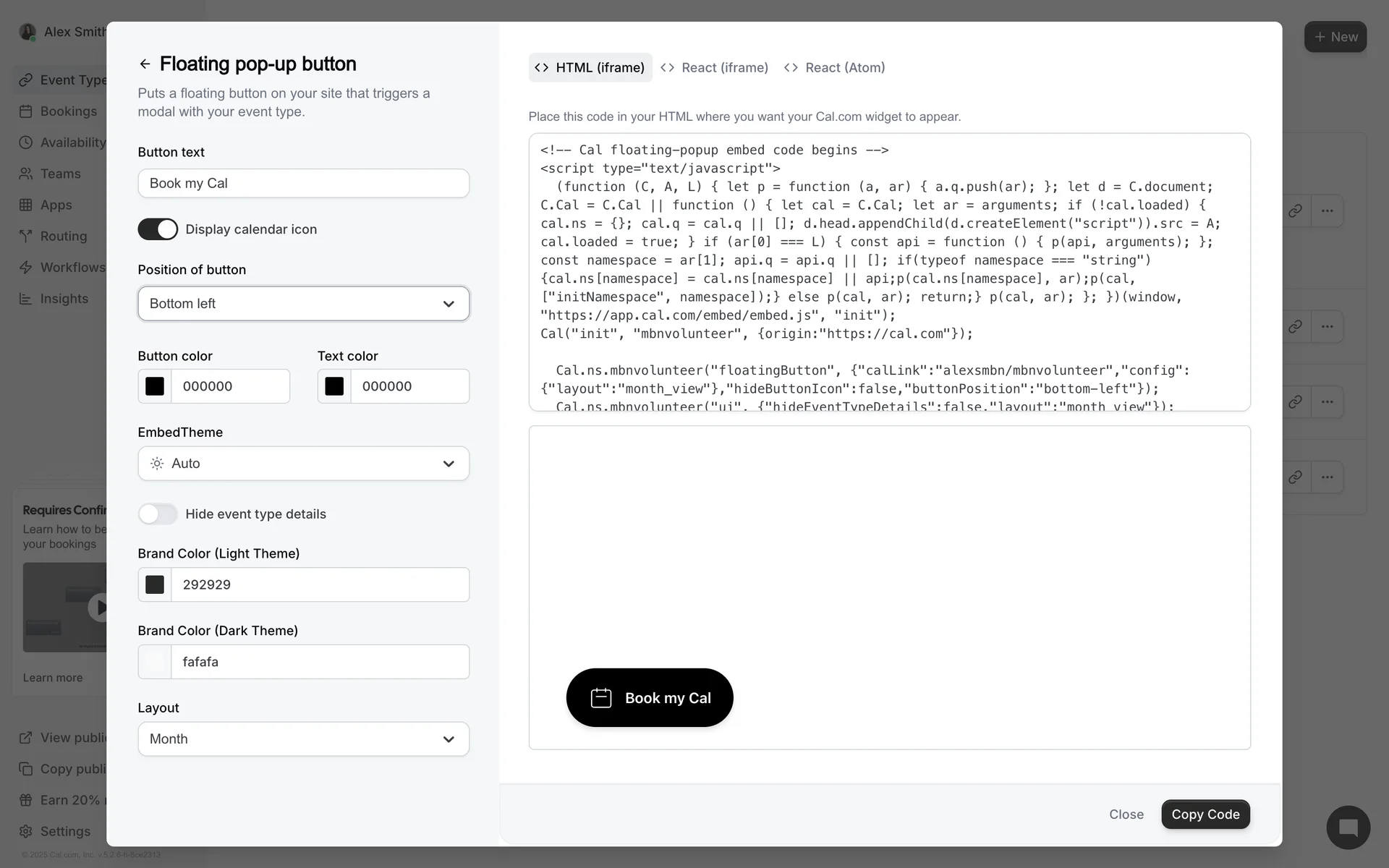Screen dimensions: 1389x868
Task: Click the Routing fork icon in sidebar
Action: click(26, 237)
